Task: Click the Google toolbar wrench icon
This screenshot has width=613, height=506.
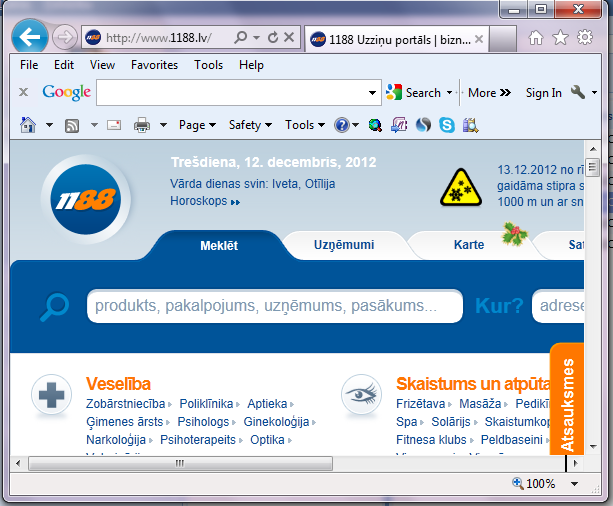Action: (x=577, y=92)
